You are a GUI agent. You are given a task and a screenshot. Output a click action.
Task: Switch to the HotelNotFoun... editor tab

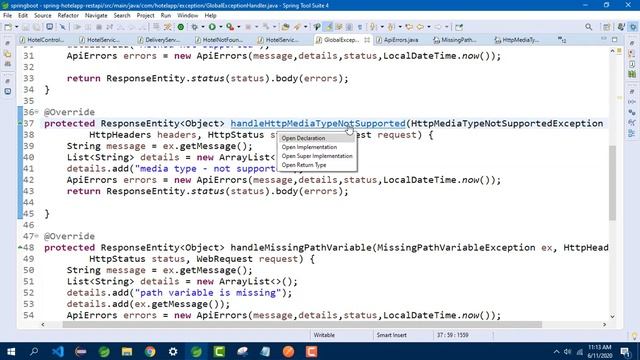tap(219, 40)
